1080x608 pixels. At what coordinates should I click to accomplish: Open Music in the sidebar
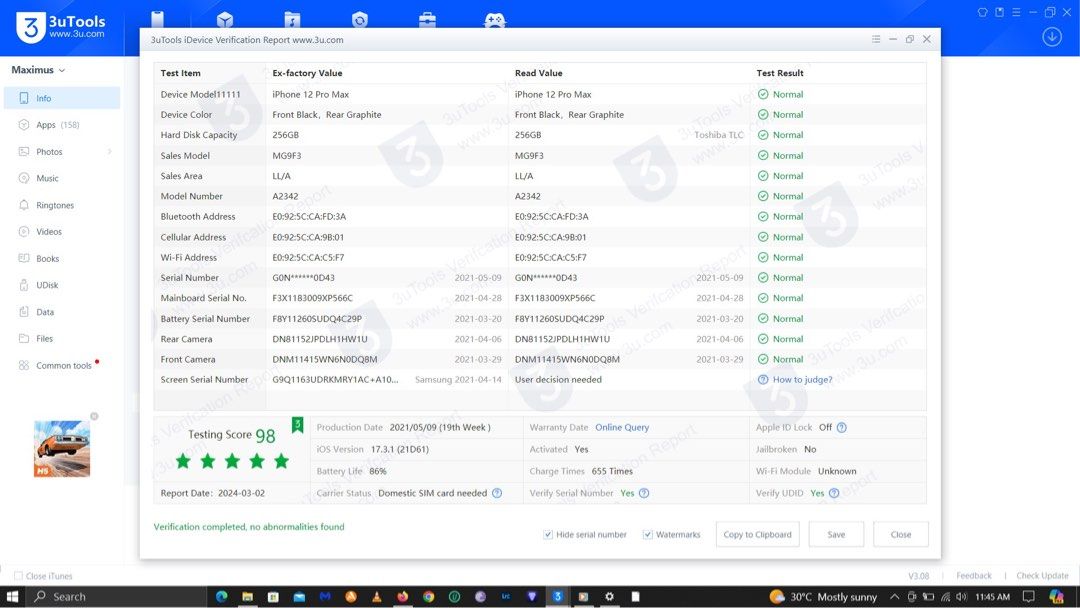[x=62, y=178]
